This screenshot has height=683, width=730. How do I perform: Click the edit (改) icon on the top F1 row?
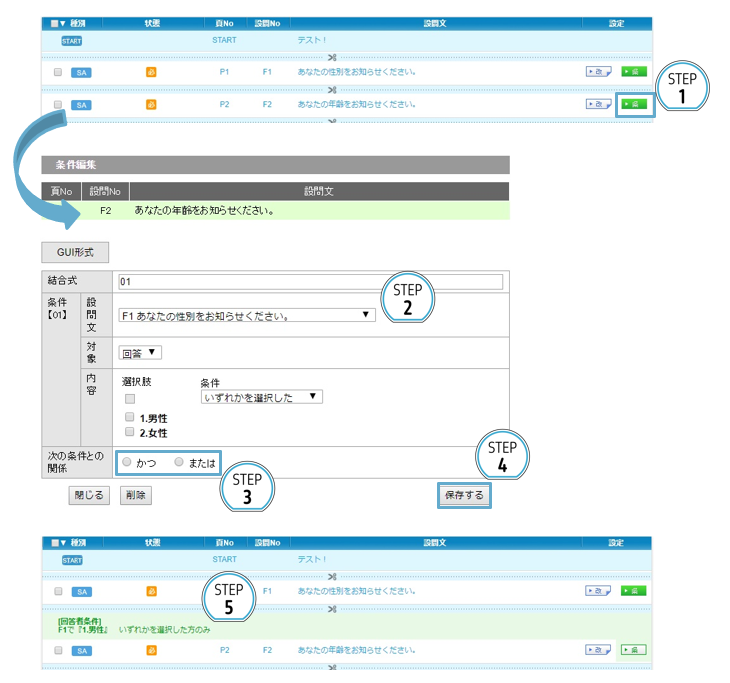pyautogui.click(x=598, y=72)
